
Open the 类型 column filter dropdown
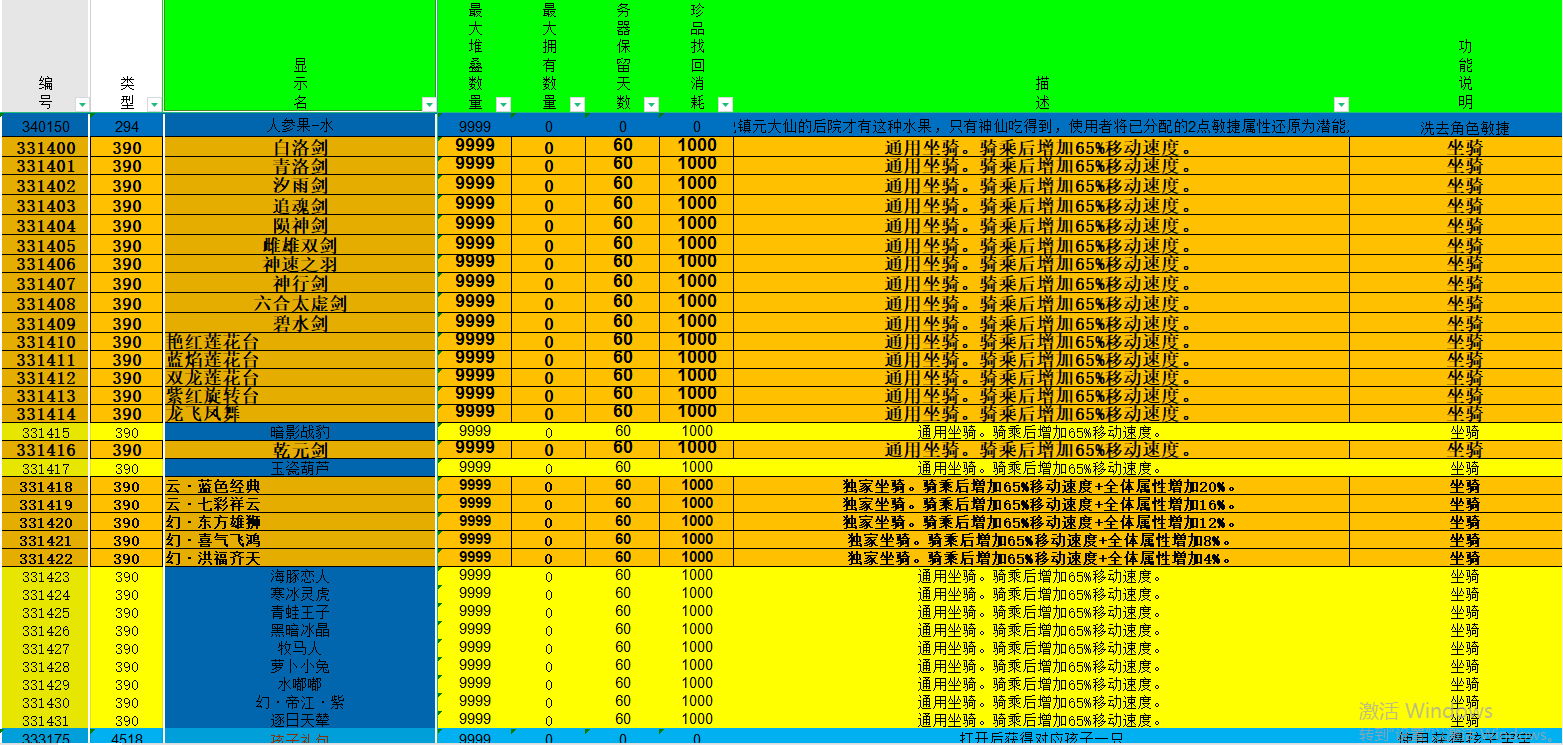coord(154,105)
